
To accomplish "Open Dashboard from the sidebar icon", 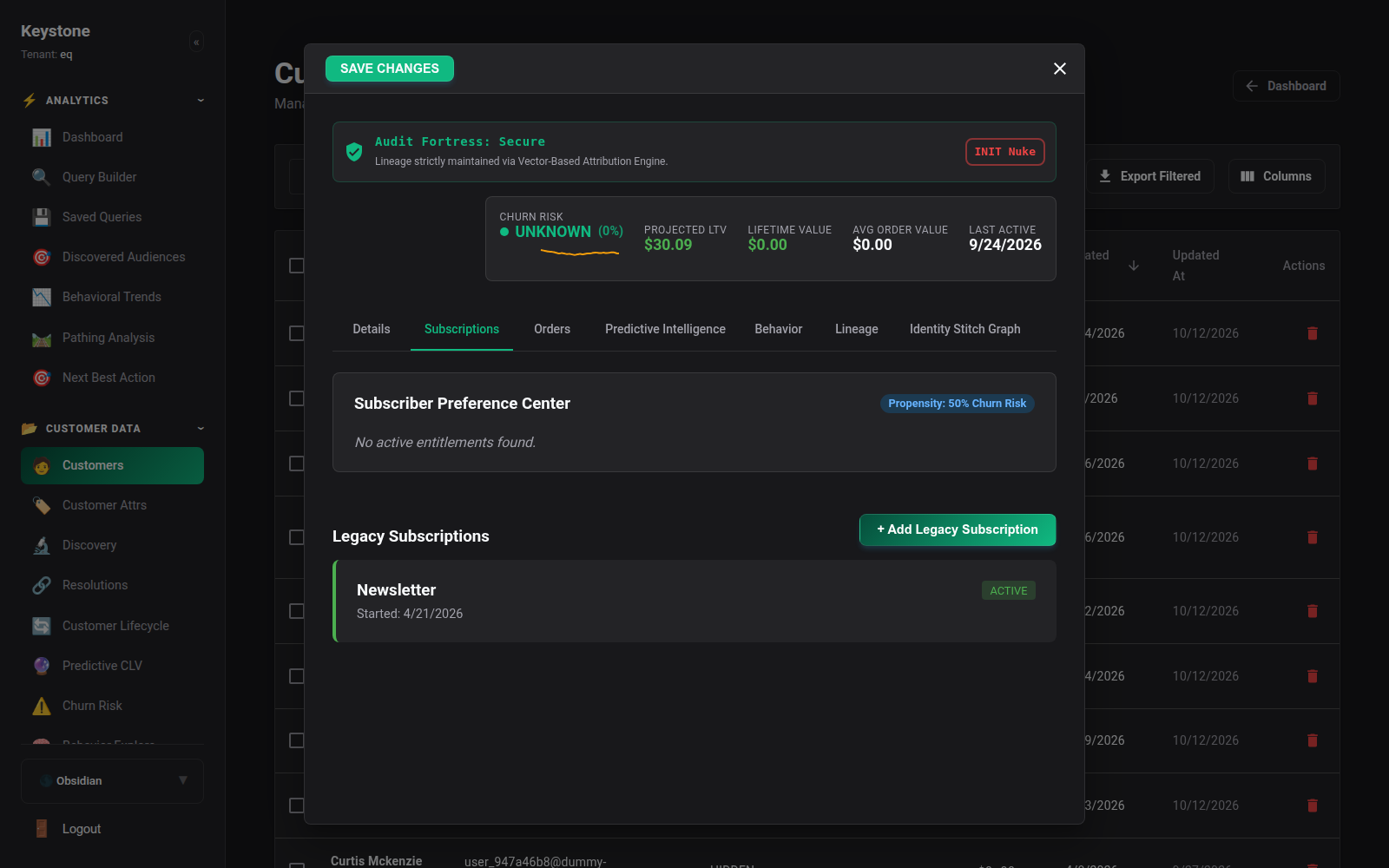I will 42,137.
